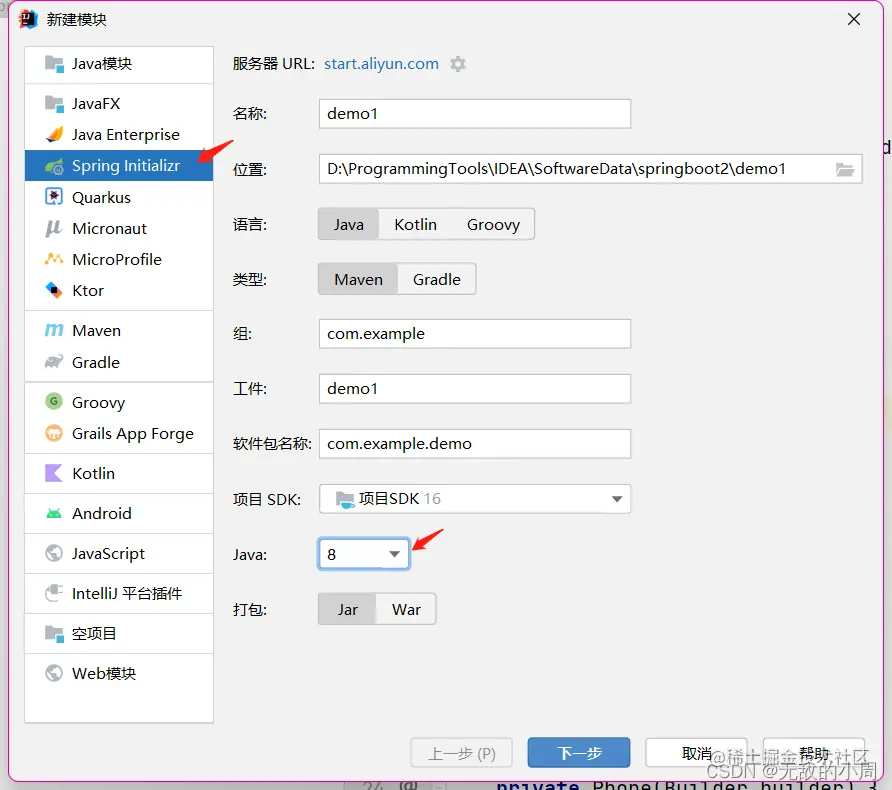The image size is (892, 790).
Task: Choose Quarkus in the sidebar
Action: tap(119, 197)
